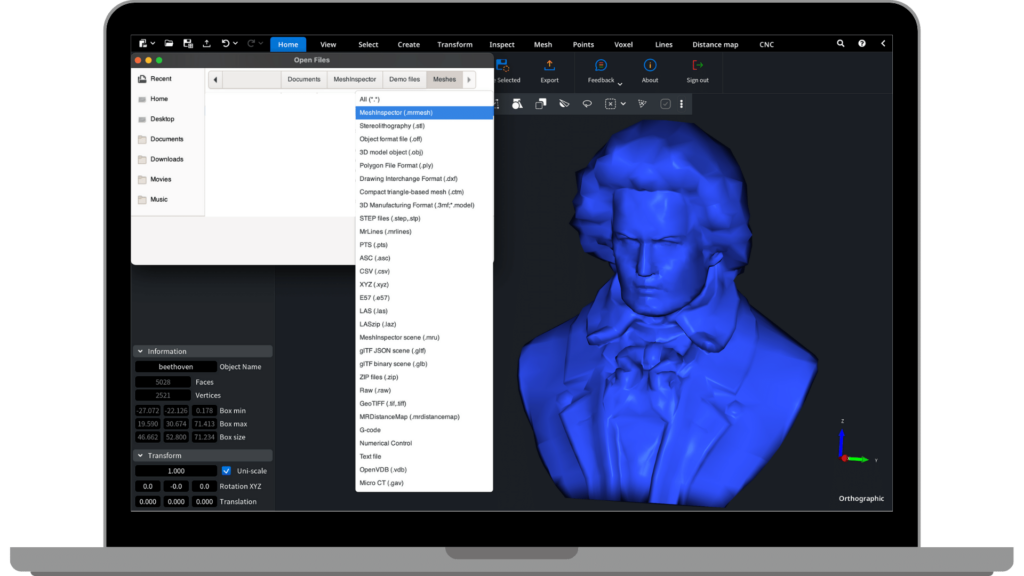Toggle the Uni-scale checkbox
Viewport: 1024px width, 576px height.
[x=226, y=471]
